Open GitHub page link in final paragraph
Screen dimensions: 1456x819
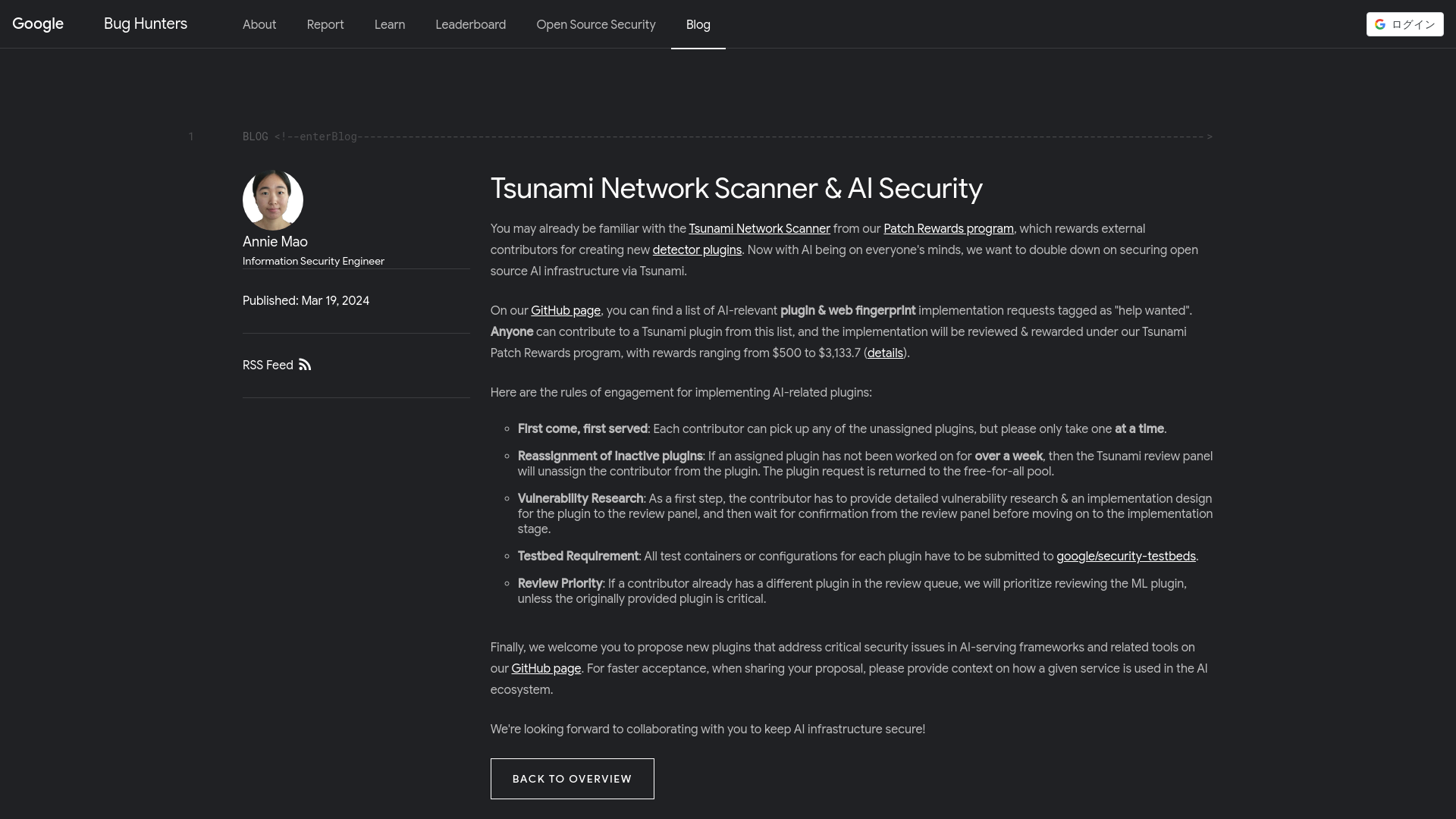click(x=546, y=669)
